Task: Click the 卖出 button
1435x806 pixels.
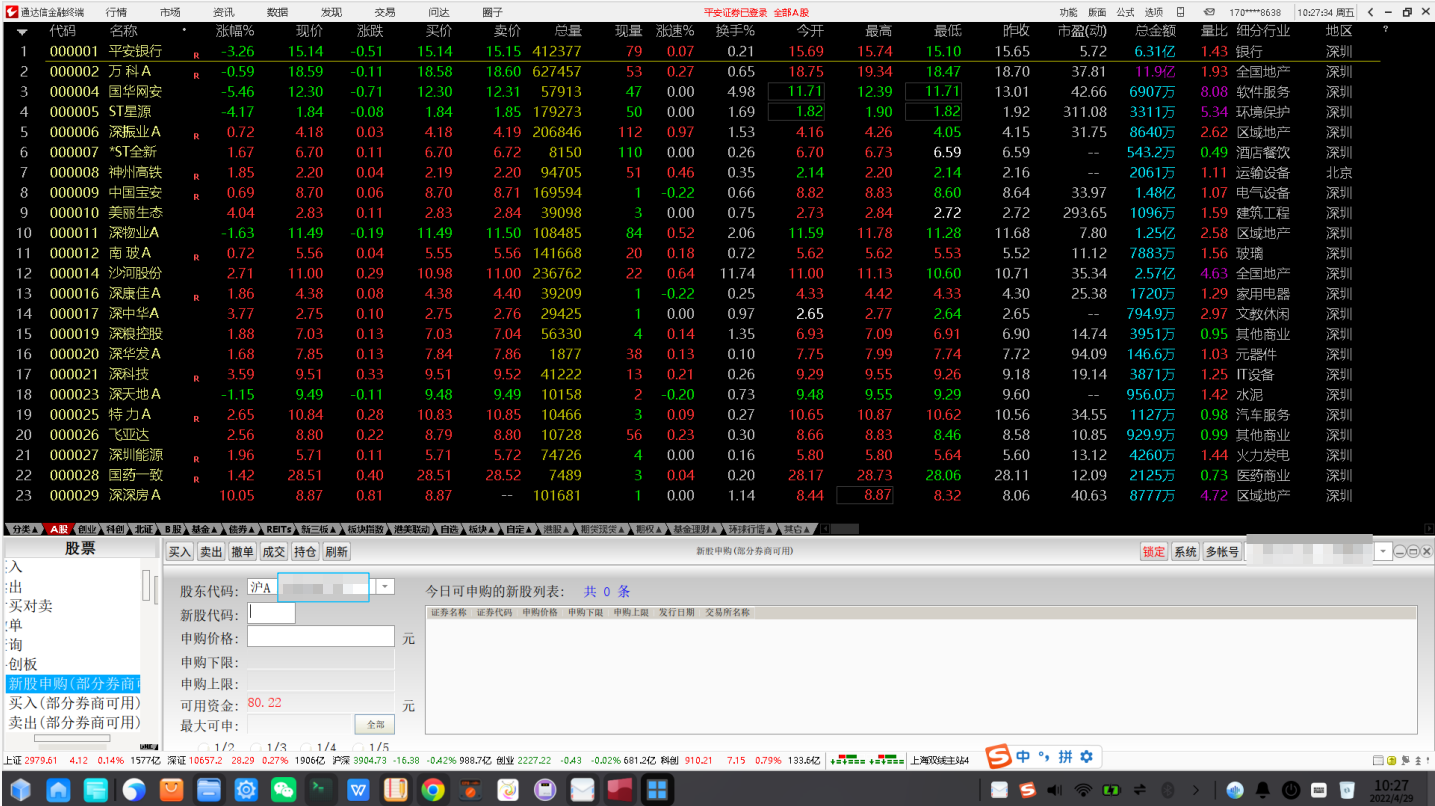Action: pyautogui.click(x=211, y=552)
